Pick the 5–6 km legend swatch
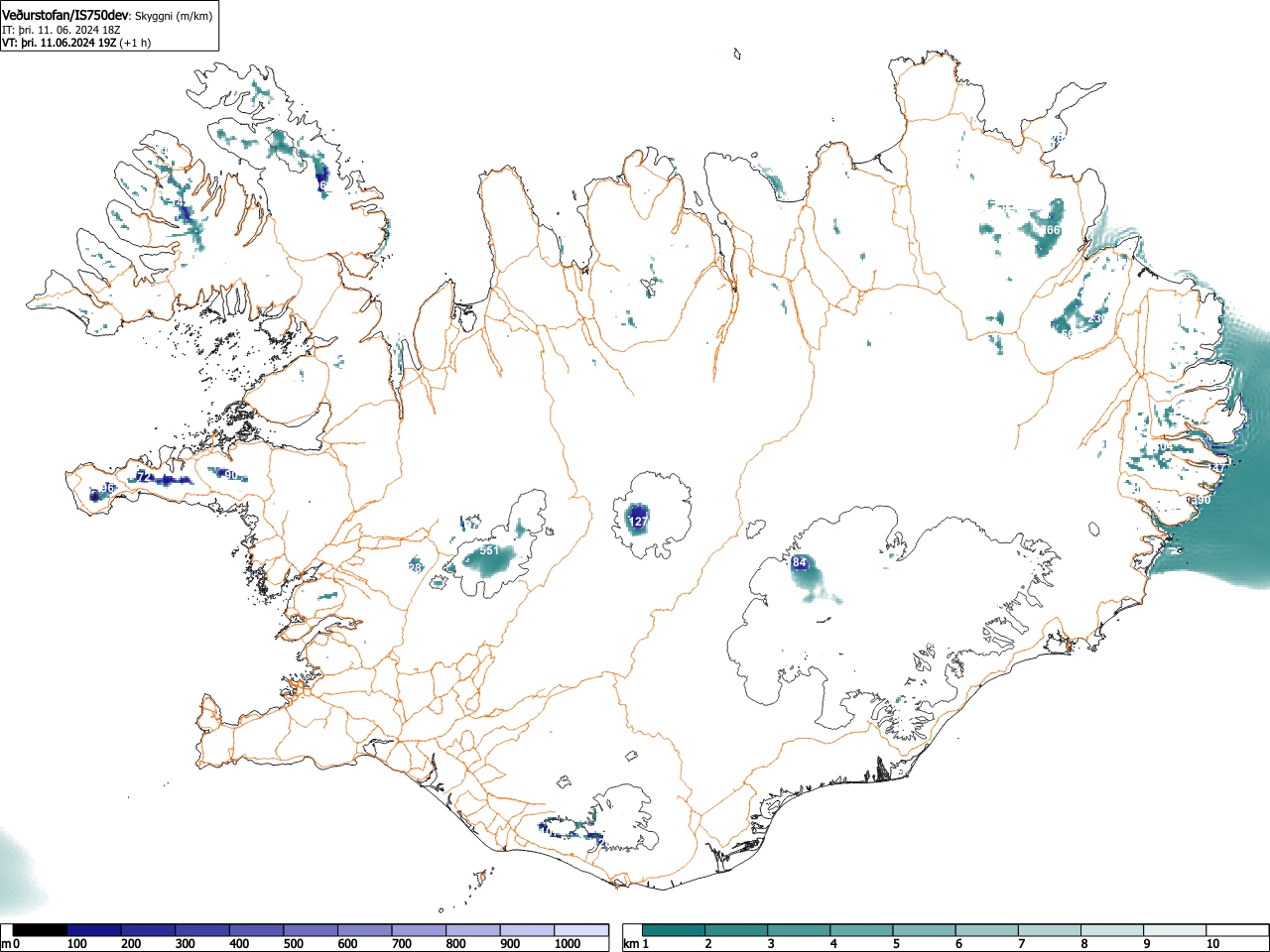This screenshot has height=952, width=1270. coord(925,930)
